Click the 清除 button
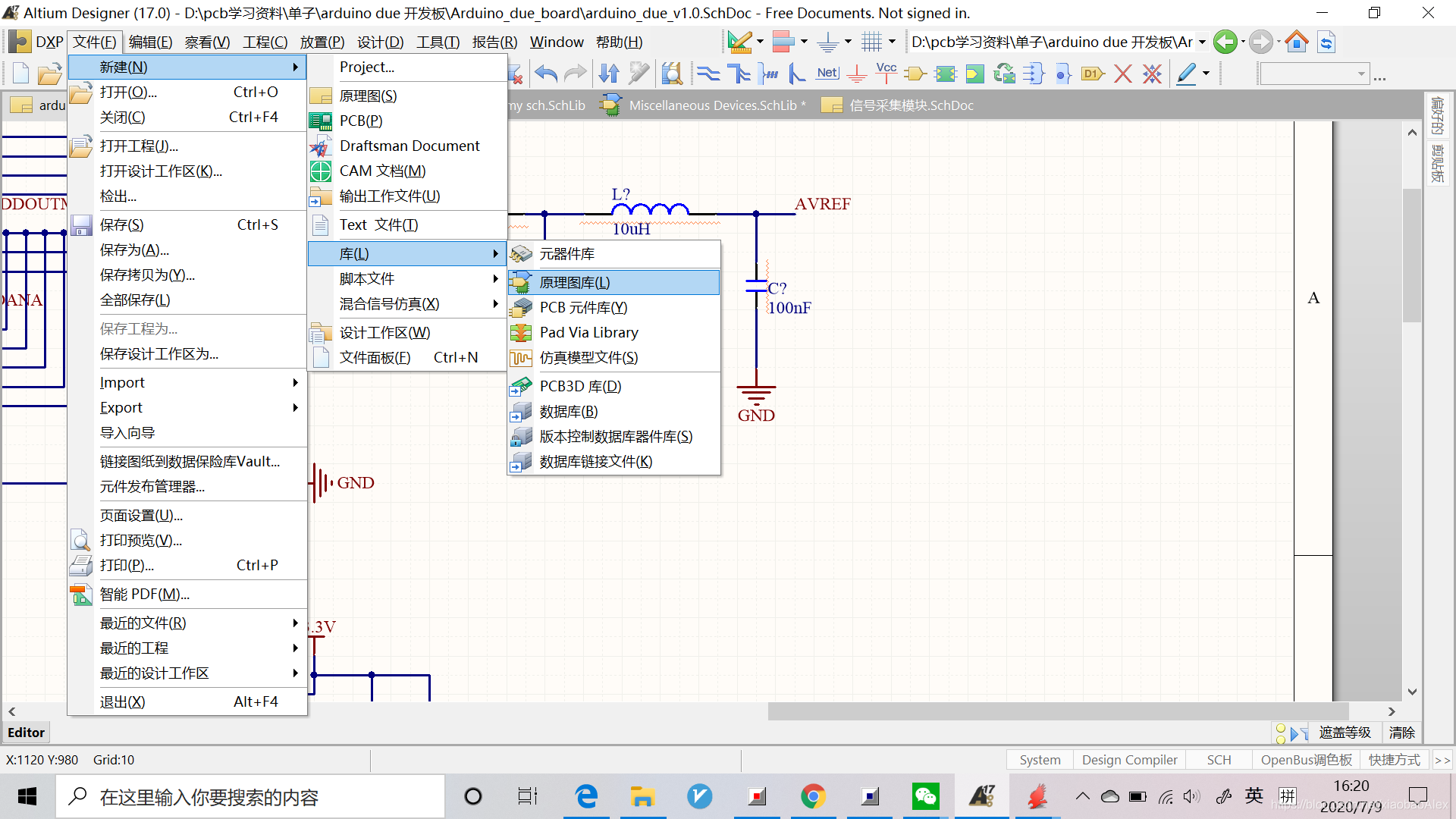Image resolution: width=1456 pixels, height=819 pixels. coord(1401,732)
